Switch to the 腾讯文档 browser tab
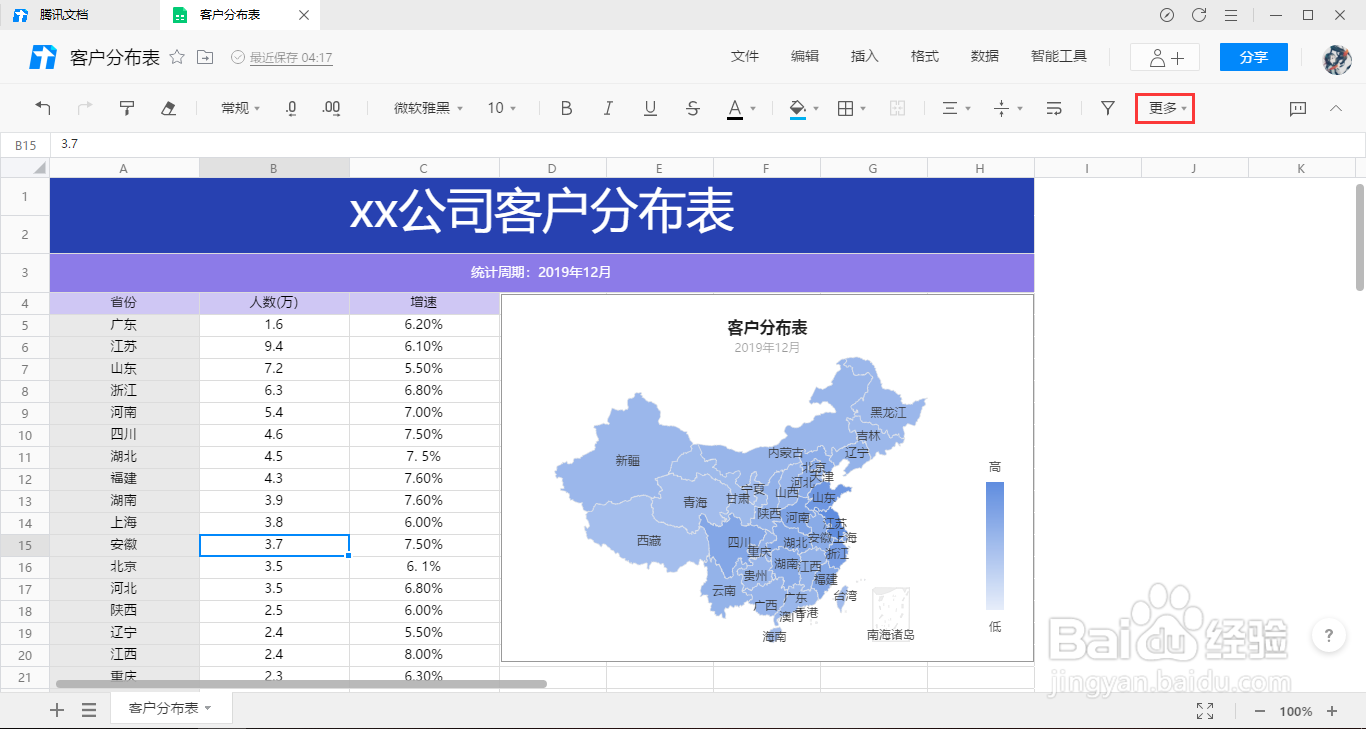The image size is (1366, 729). click(x=65, y=15)
